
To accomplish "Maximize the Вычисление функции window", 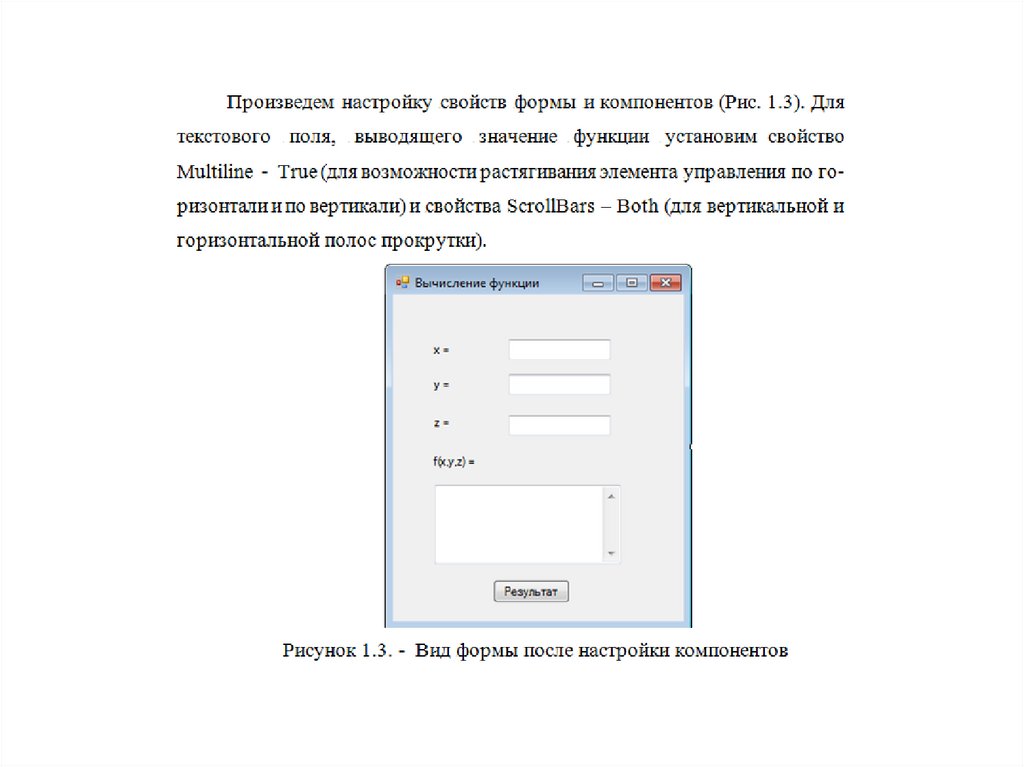I will (632, 283).
